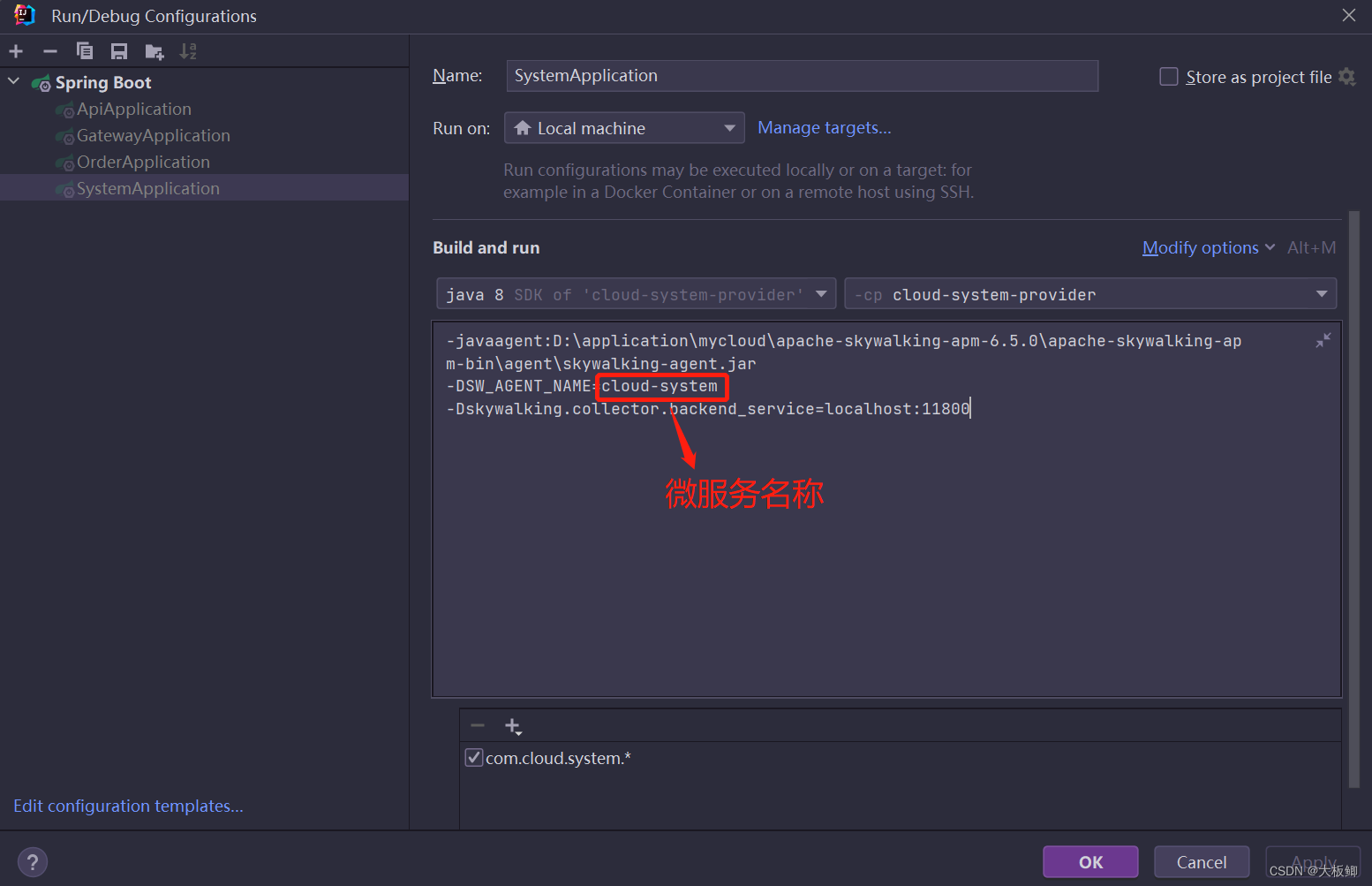
Task: Collapse the Spring Boot tree node
Action: (13, 81)
